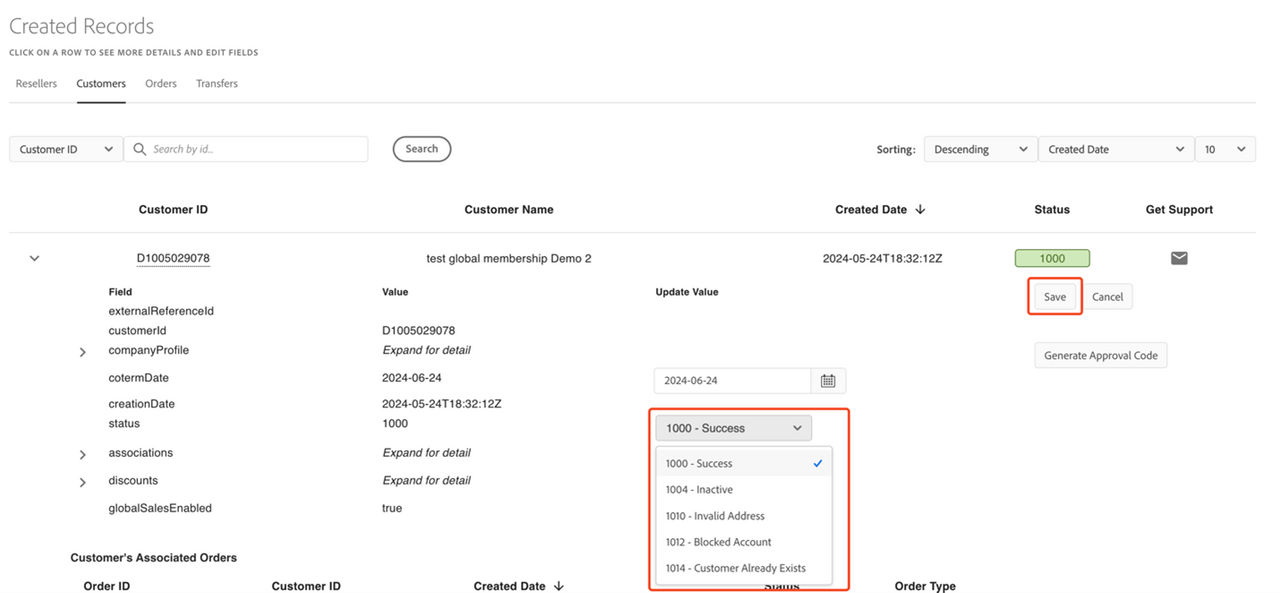1280x593 pixels.
Task: Switch to the Resellers tab
Action: pos(36,84)
